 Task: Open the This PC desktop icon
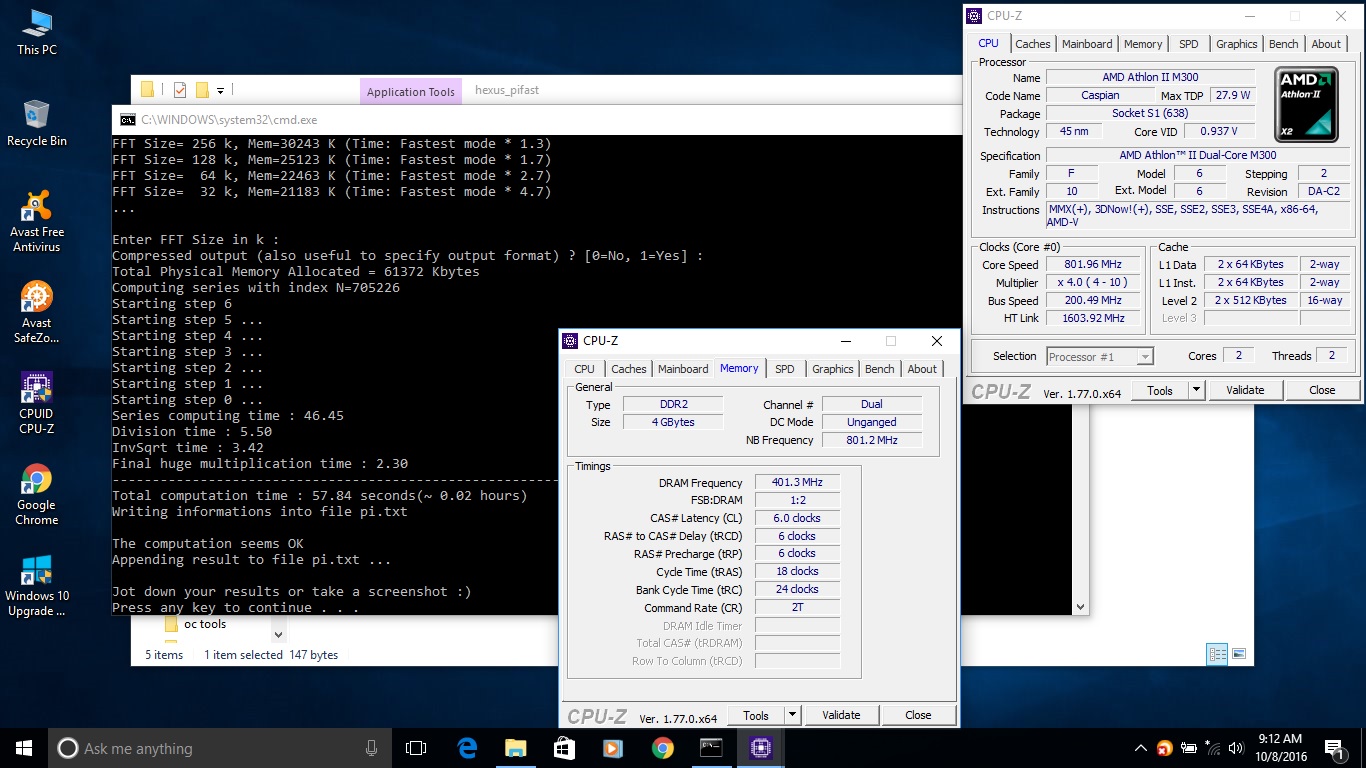[37, 32]
